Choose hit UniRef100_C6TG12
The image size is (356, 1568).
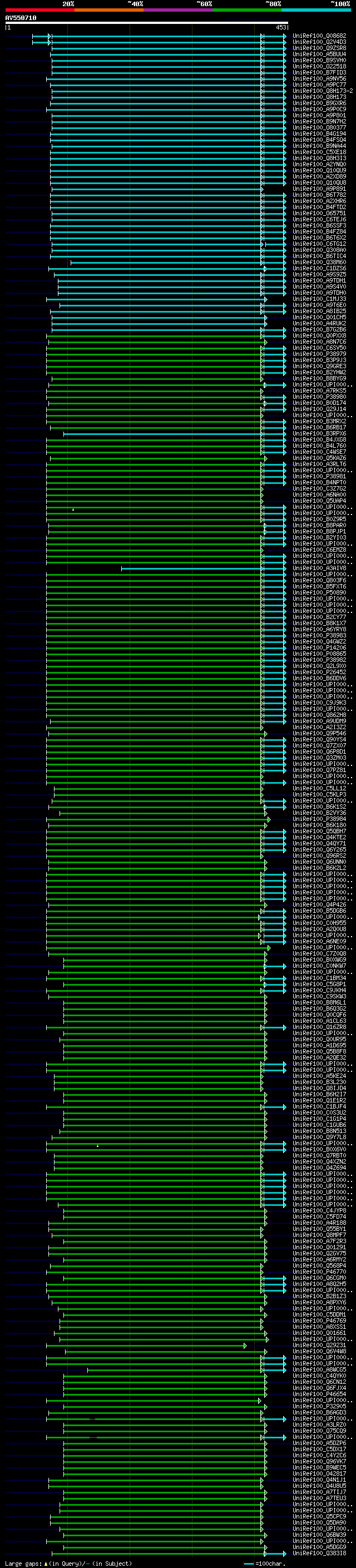point(319,244)
